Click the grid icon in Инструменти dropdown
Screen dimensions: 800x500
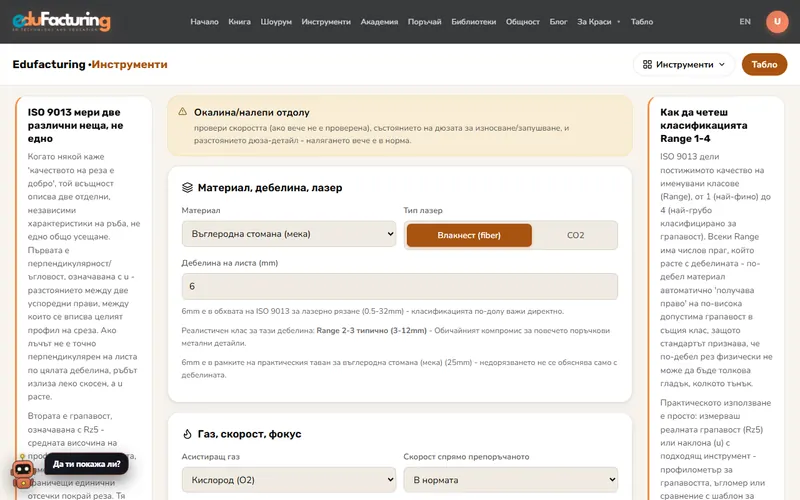(x=647, y=64)
